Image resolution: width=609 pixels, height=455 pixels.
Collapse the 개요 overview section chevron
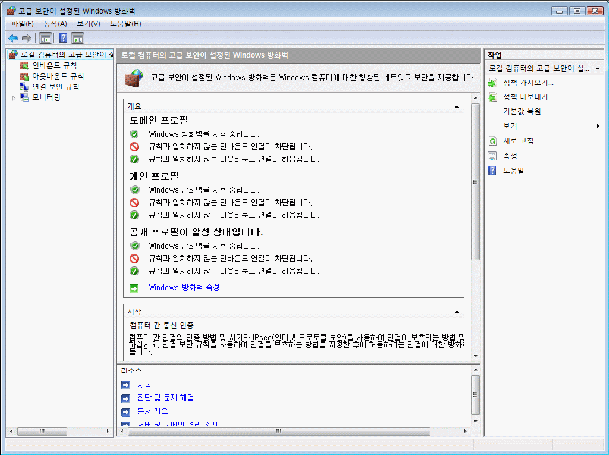457,106
